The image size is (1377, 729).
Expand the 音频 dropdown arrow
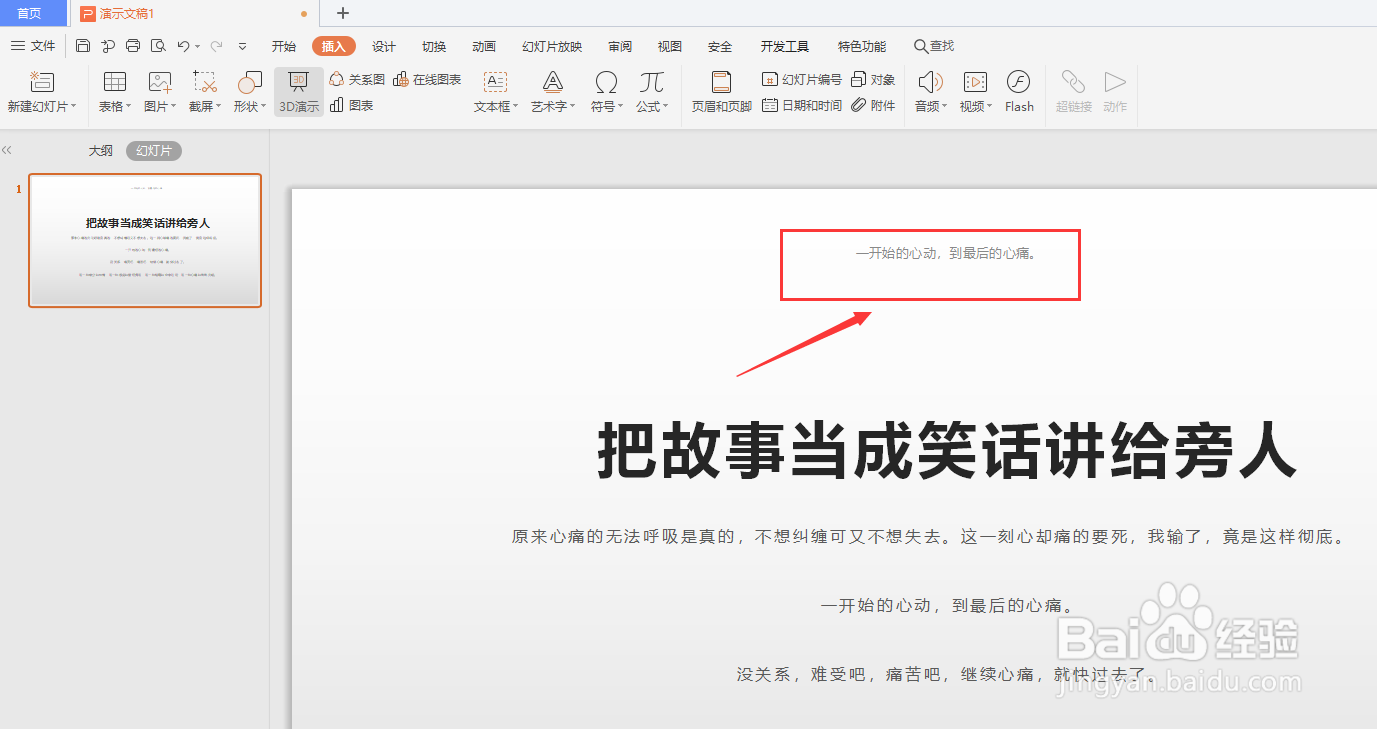click(x=945, y=107)
